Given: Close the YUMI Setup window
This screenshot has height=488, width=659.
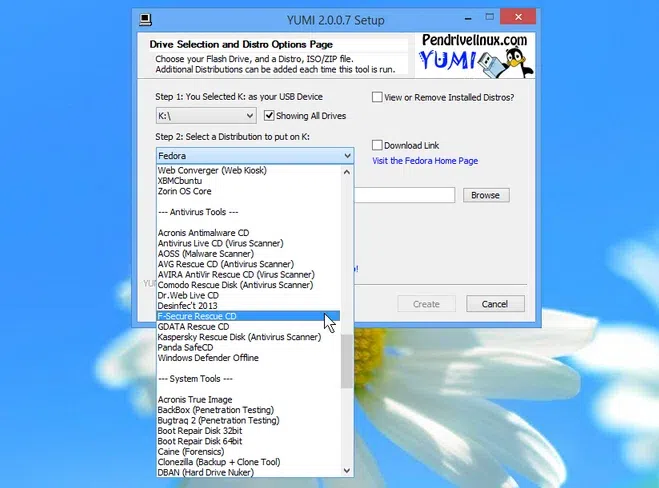Looking at the screenshot, I should (519, 18).
